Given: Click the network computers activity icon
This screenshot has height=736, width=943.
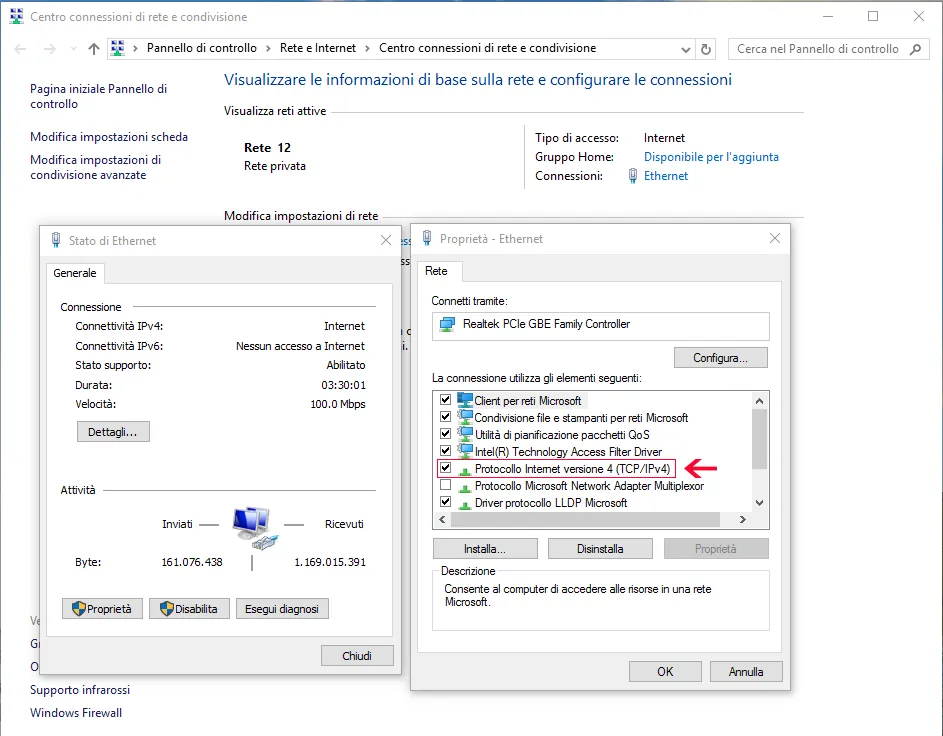Looking at the screenshot, I should click(251, 526).
